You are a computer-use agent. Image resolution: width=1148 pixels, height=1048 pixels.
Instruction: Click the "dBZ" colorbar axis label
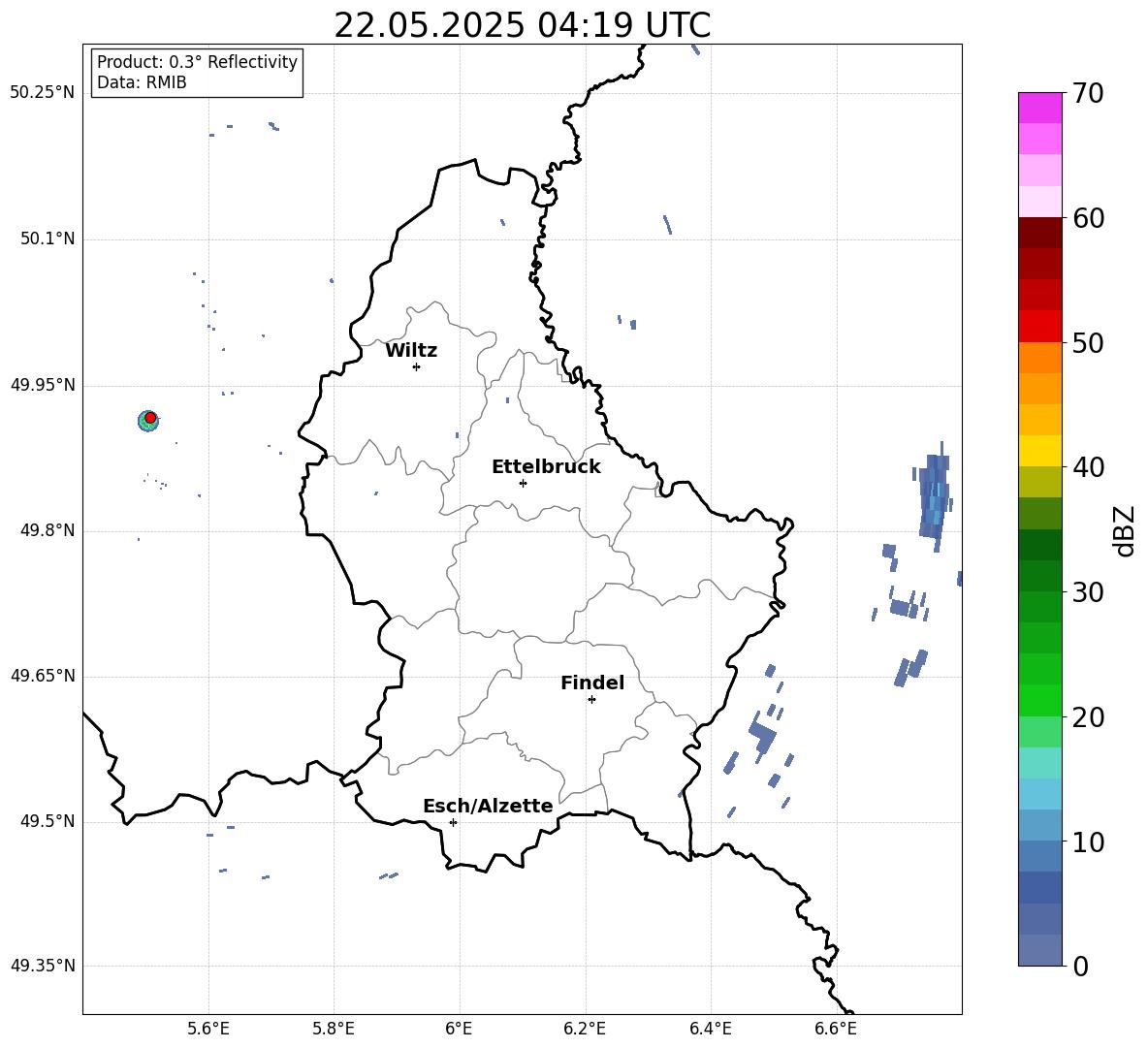1124,531
